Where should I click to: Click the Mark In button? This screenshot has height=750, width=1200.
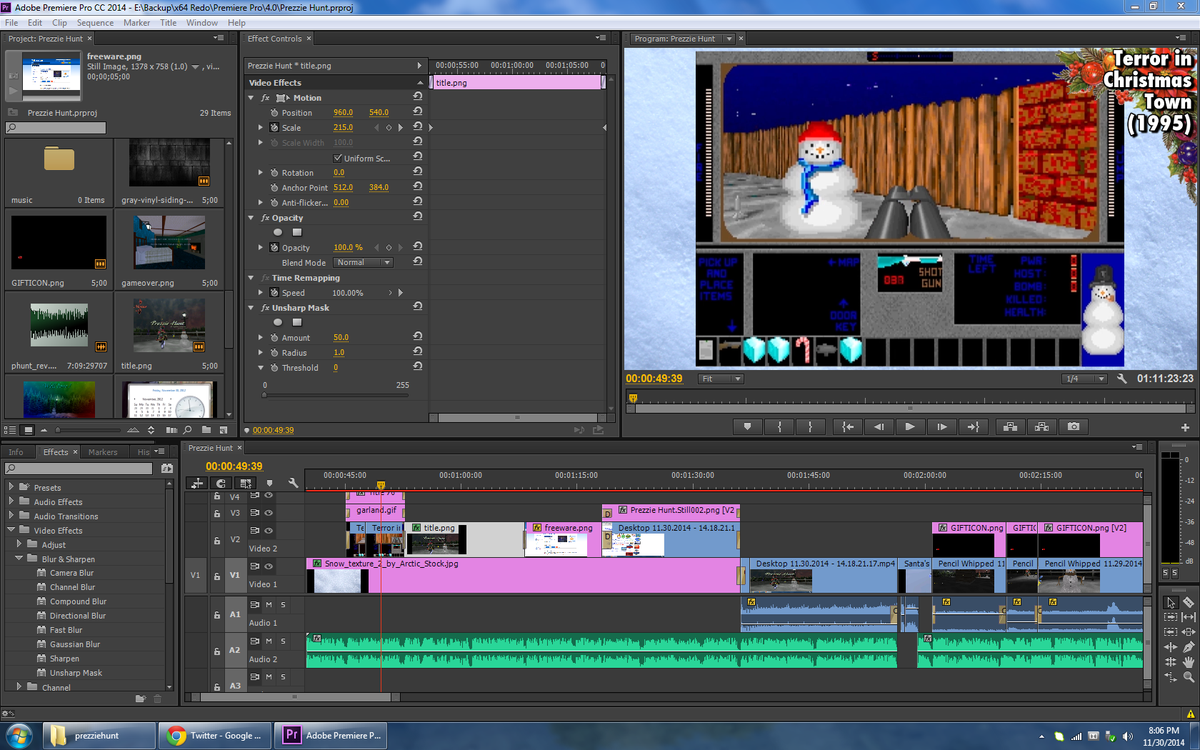[x=779, y=426]
